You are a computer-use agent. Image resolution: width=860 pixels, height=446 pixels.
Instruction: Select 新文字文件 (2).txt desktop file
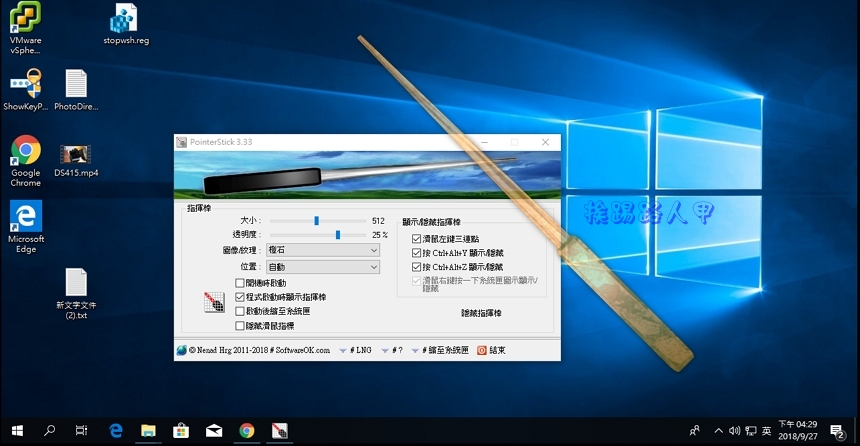click(76, 293)
